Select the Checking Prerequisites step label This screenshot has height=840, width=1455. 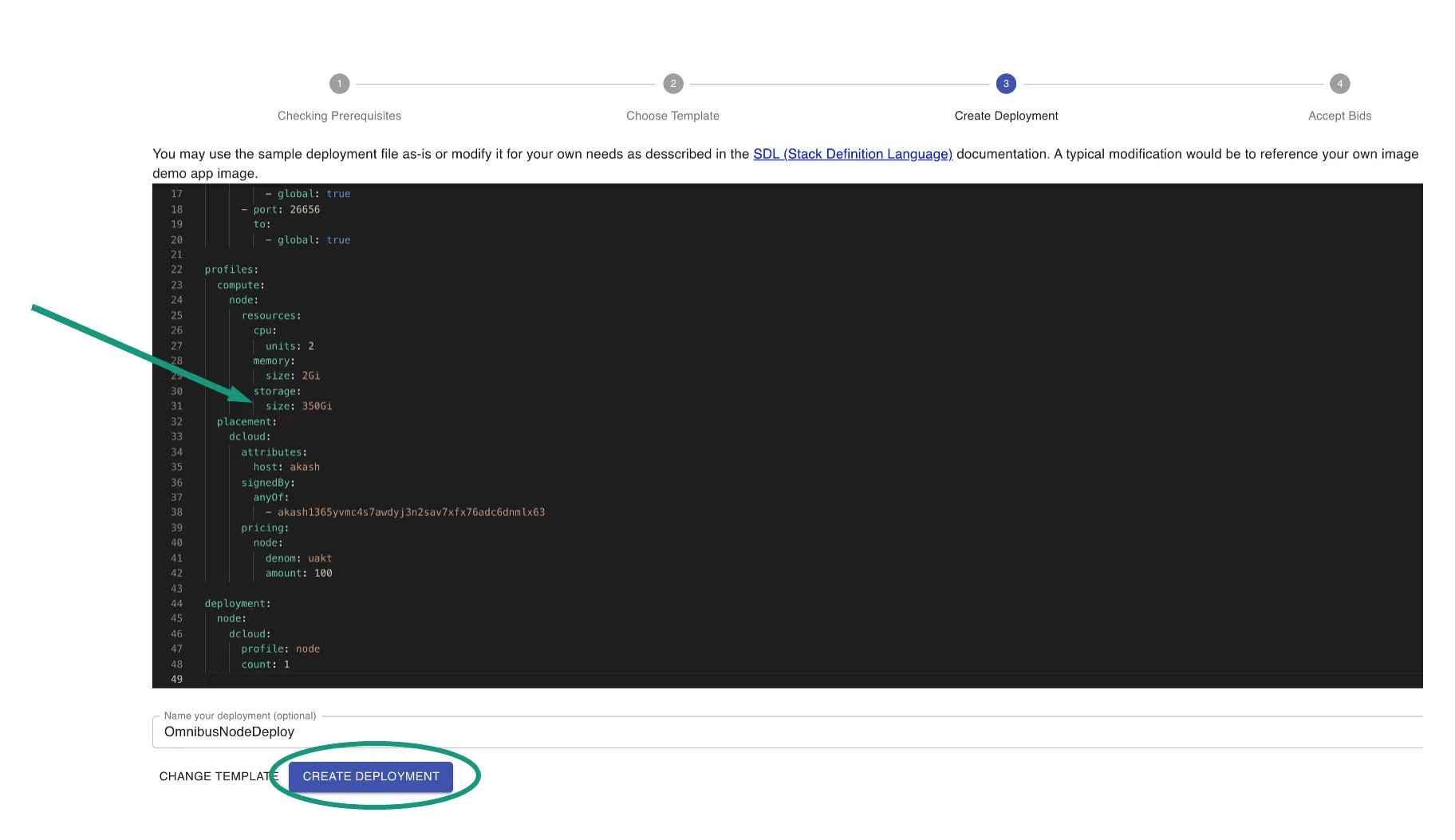coord(339,116)
